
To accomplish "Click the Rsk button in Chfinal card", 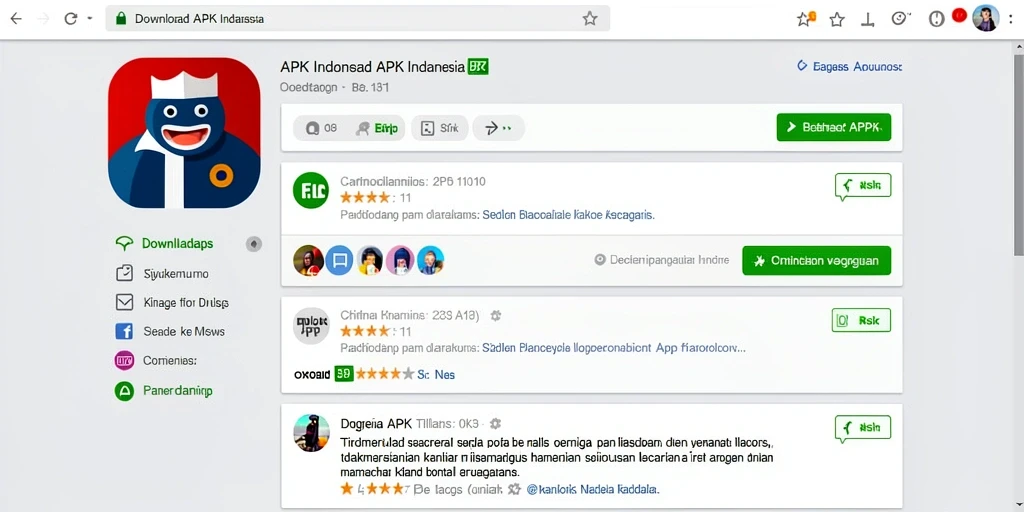I will pyautogui.click(x=861, y=321).
